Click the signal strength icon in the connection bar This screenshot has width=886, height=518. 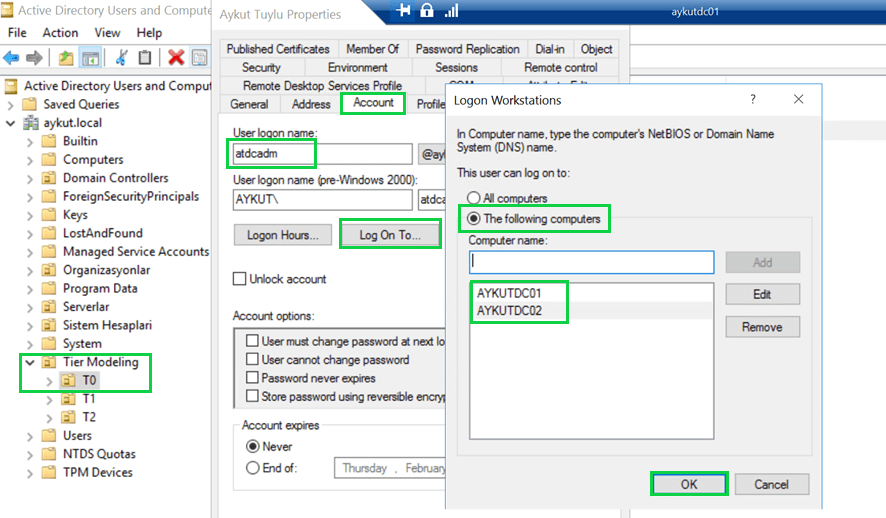click(451, 11)
